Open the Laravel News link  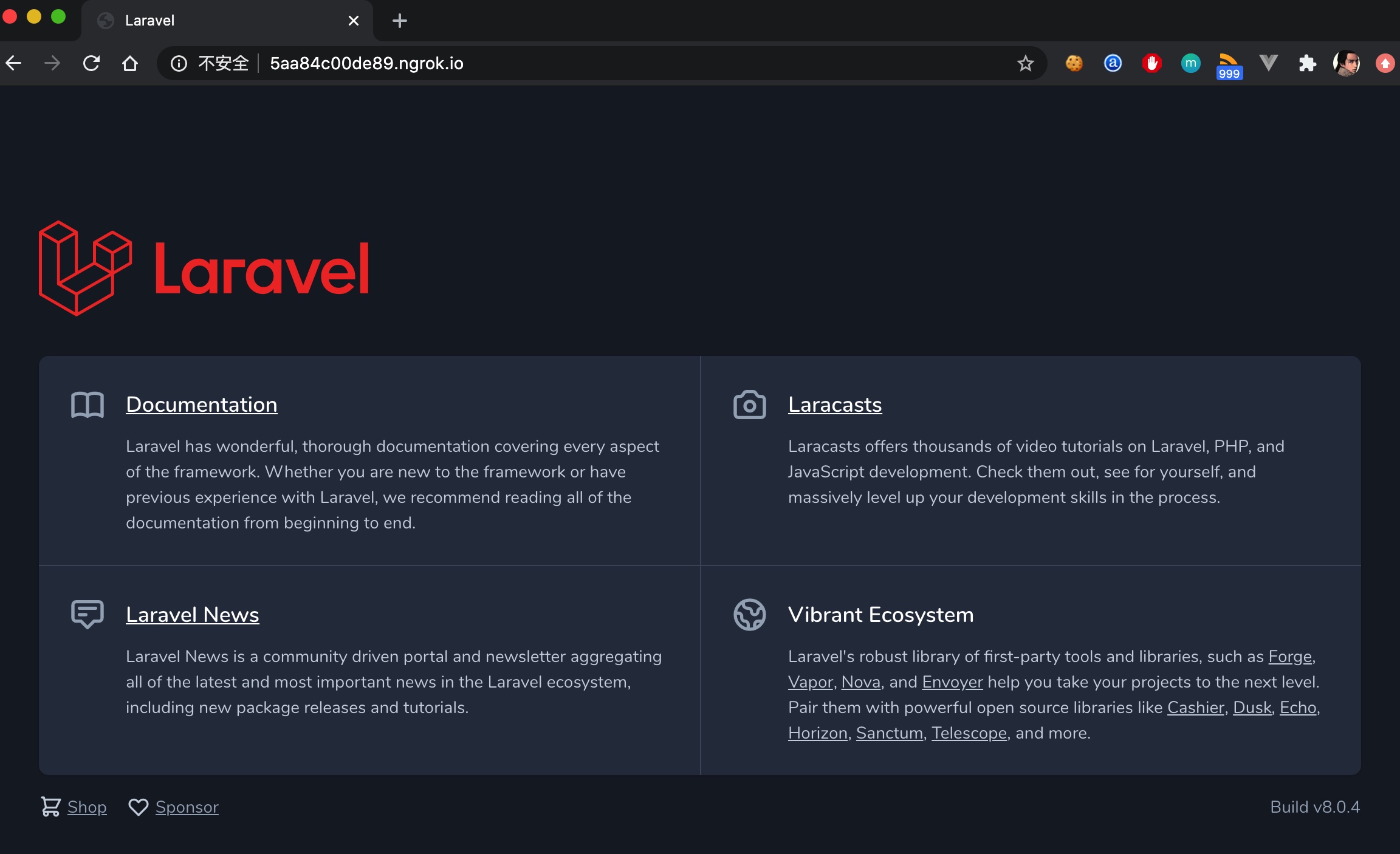pyautogui.click(x=193, y=615)
